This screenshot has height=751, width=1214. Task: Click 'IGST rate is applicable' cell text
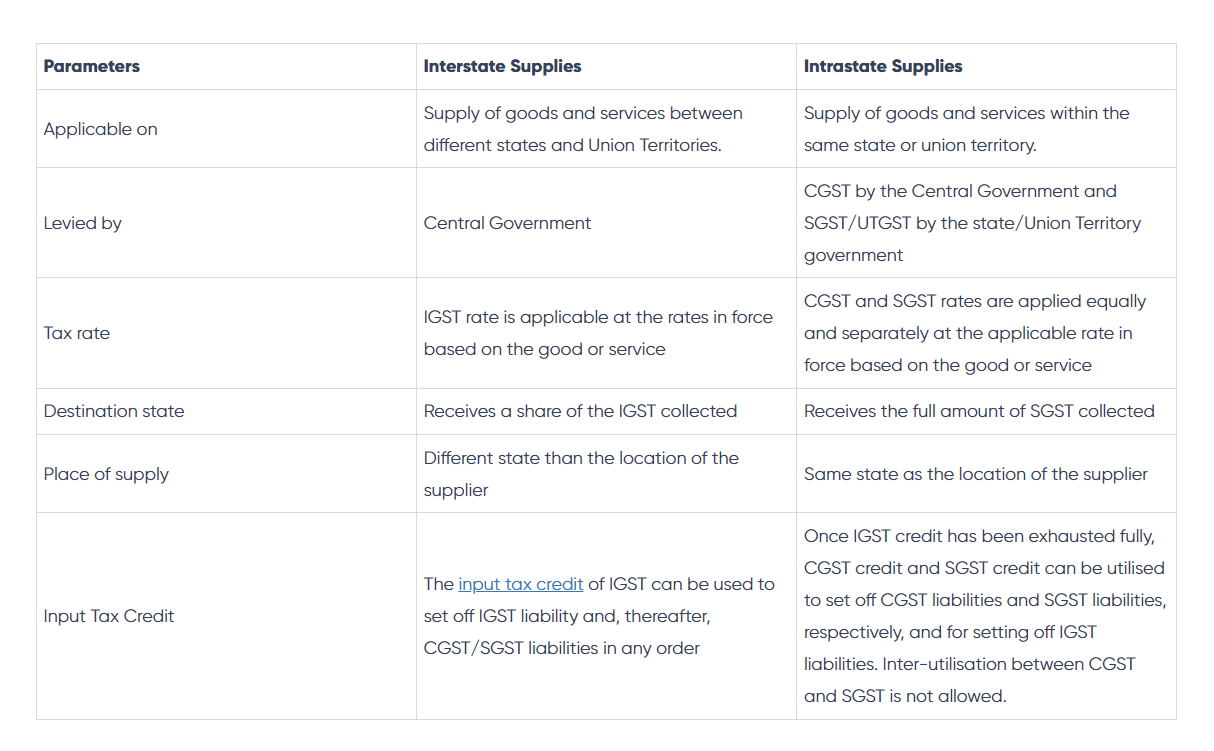tap(597, 333)
